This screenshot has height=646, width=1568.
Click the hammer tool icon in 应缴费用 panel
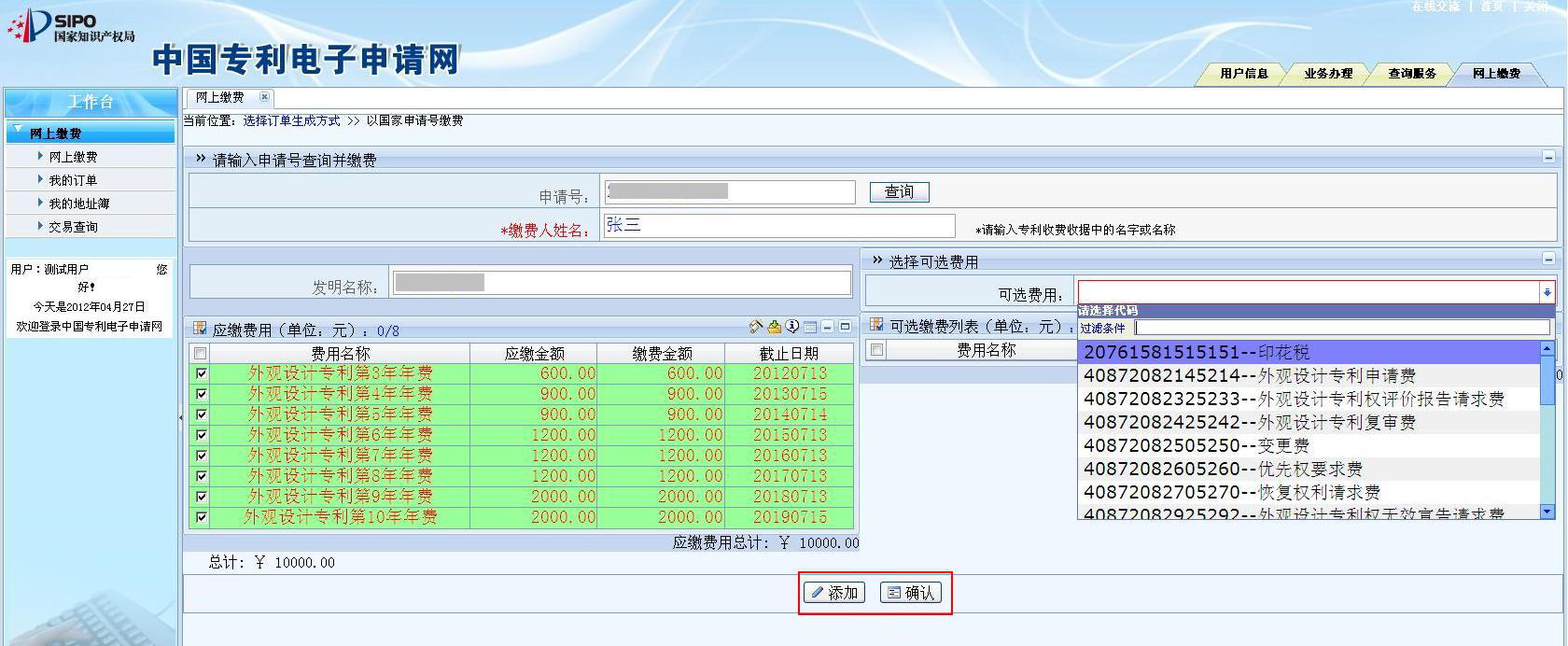(x=756, y=327)
